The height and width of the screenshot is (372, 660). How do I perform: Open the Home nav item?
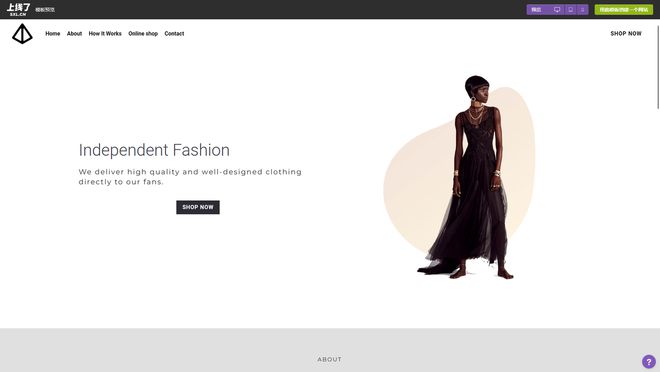(x=53, y=34)
